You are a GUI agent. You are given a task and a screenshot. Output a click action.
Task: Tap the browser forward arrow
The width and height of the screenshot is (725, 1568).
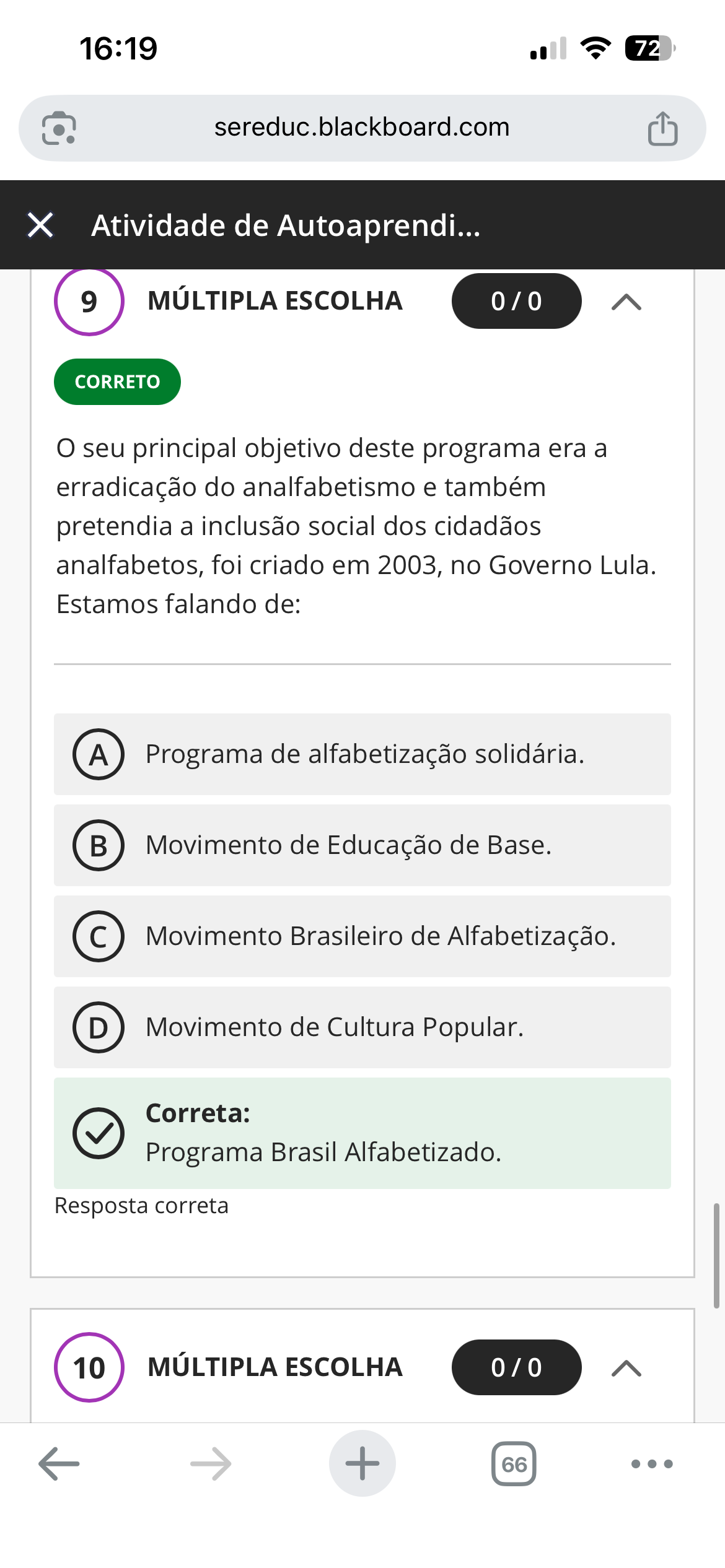(211, 1464)
